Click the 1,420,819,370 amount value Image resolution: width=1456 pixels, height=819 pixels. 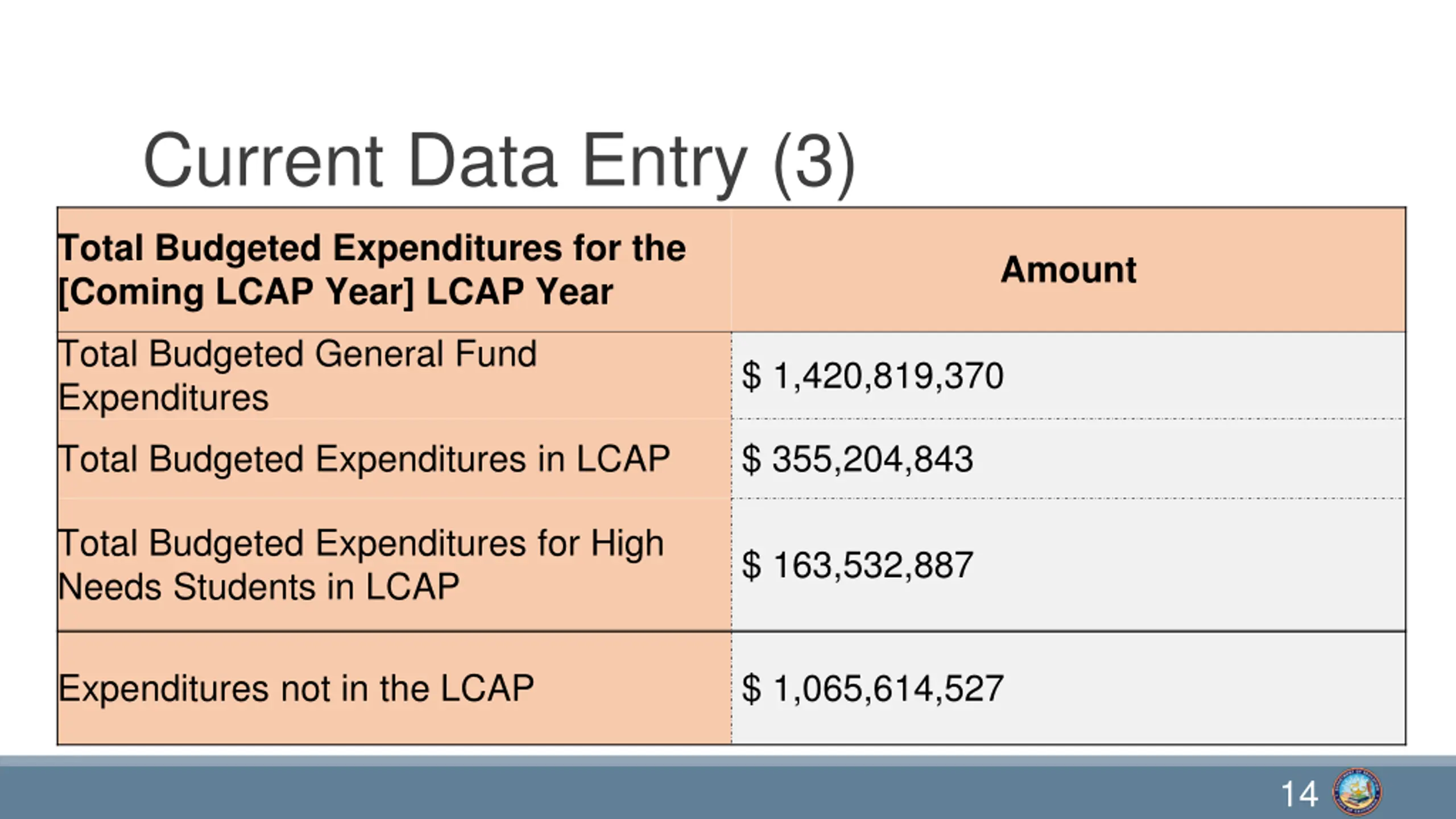pyautogui.click(x=888, y=376)
